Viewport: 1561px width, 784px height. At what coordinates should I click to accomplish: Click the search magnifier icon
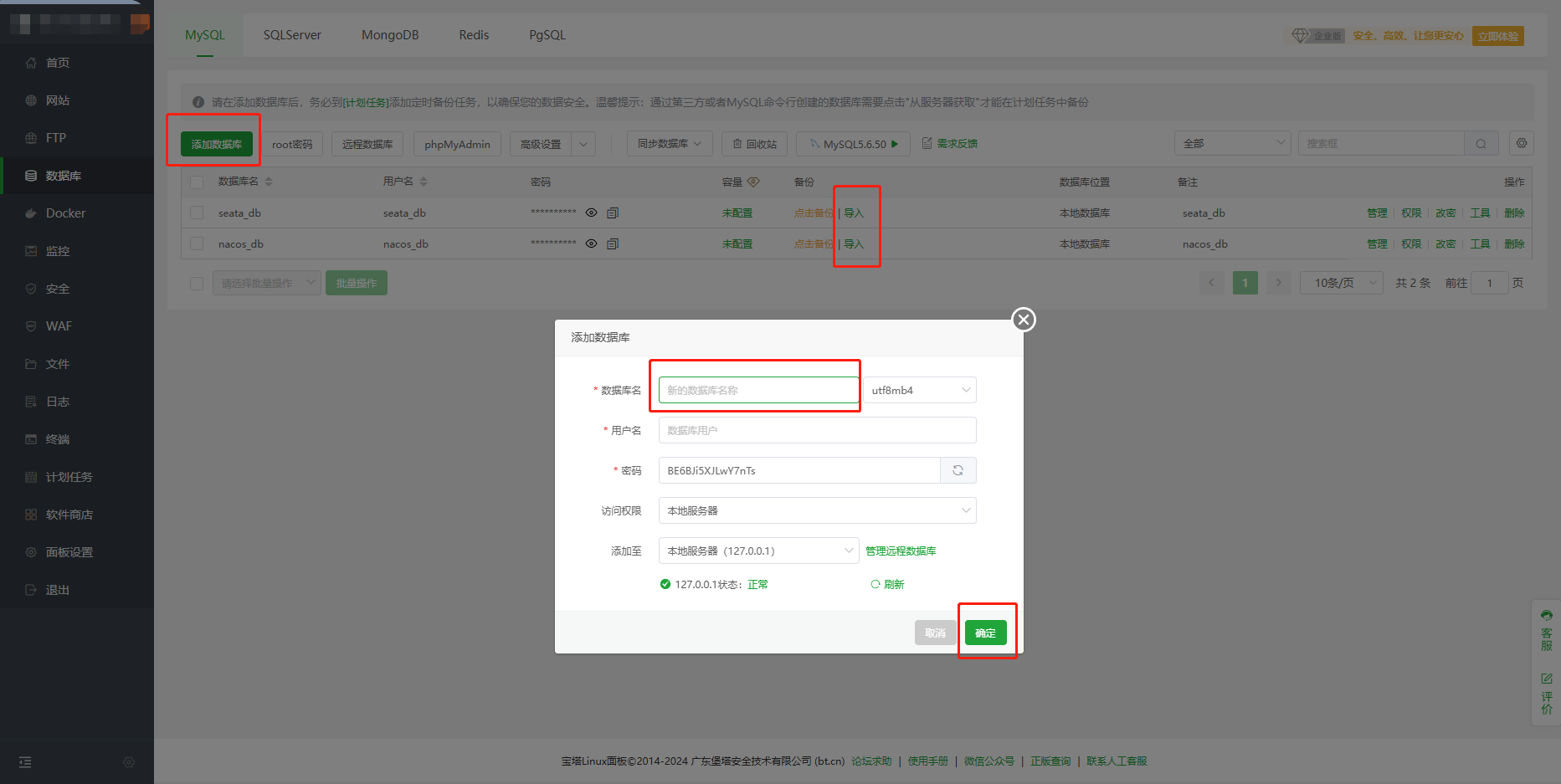coord(1481,144)
